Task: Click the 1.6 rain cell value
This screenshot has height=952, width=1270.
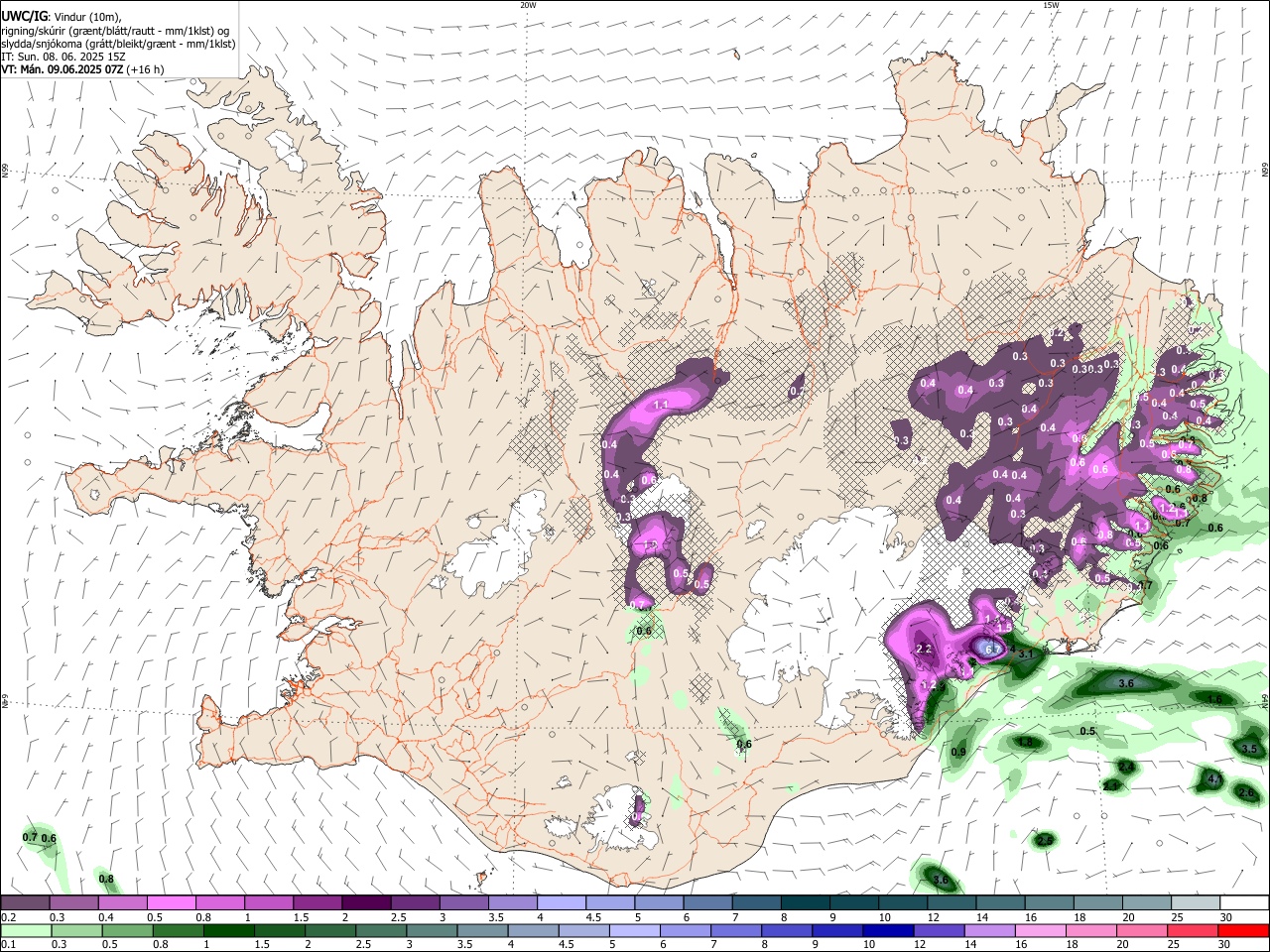Action: [1215, 699]
